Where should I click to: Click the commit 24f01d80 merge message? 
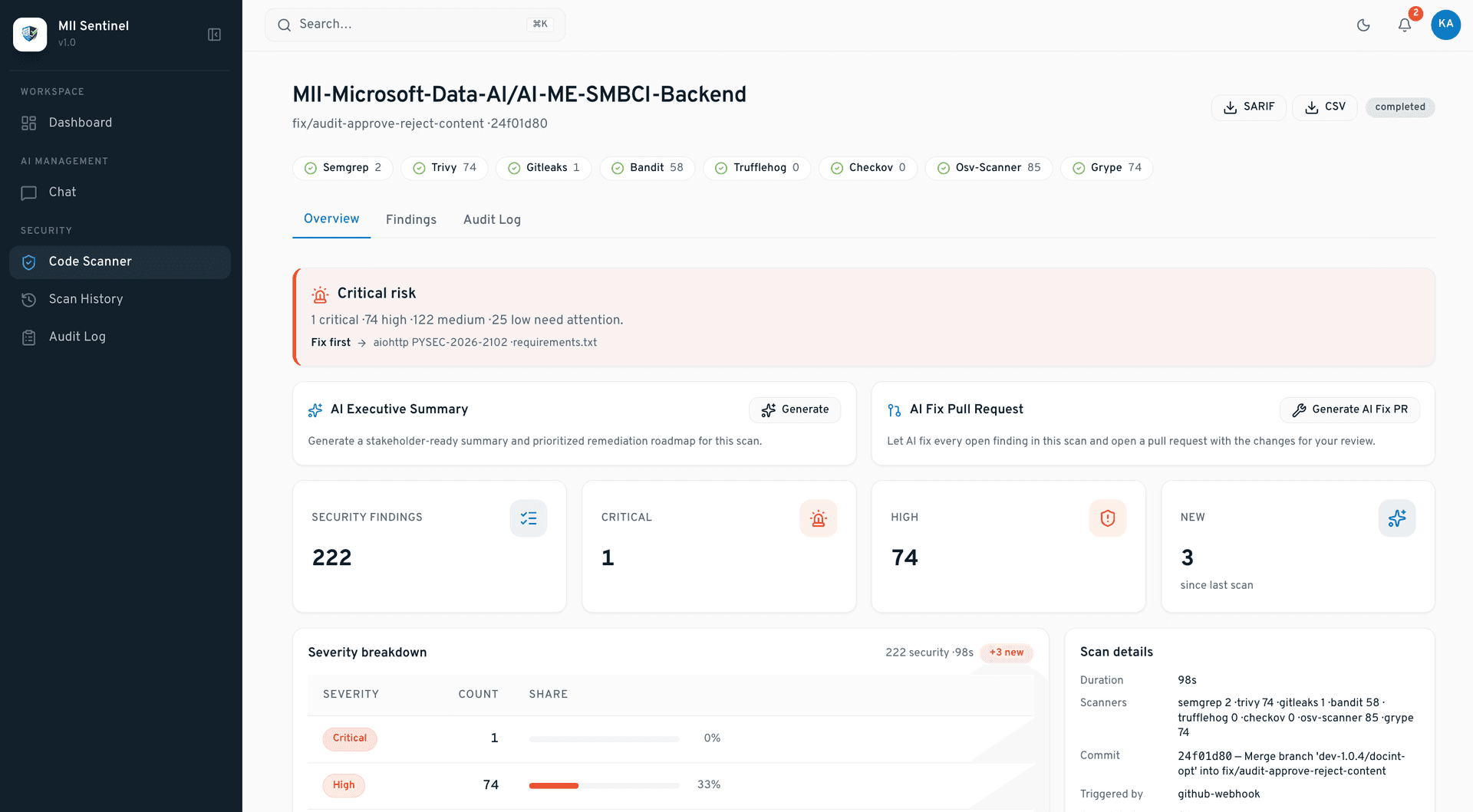1292,764
